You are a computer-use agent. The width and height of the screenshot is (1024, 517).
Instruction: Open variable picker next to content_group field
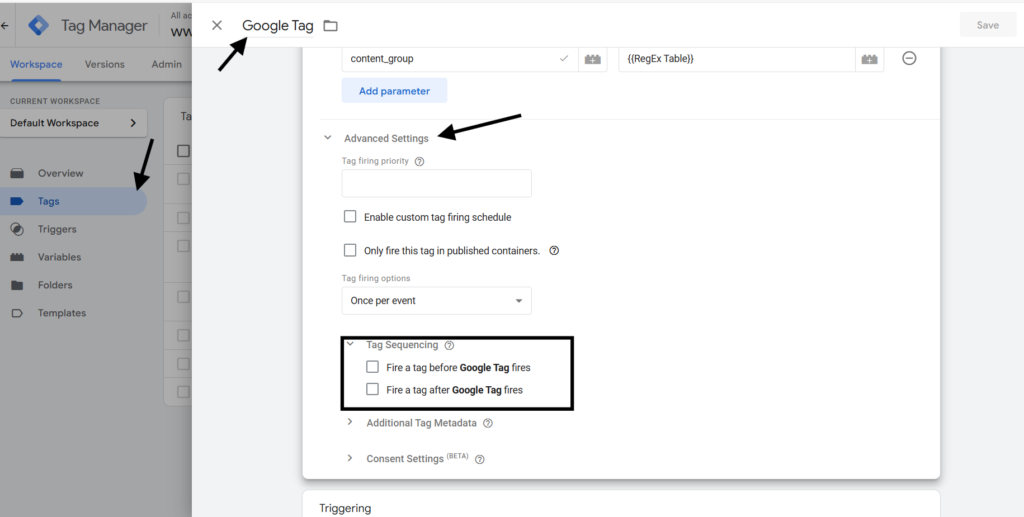coord(592,59)
